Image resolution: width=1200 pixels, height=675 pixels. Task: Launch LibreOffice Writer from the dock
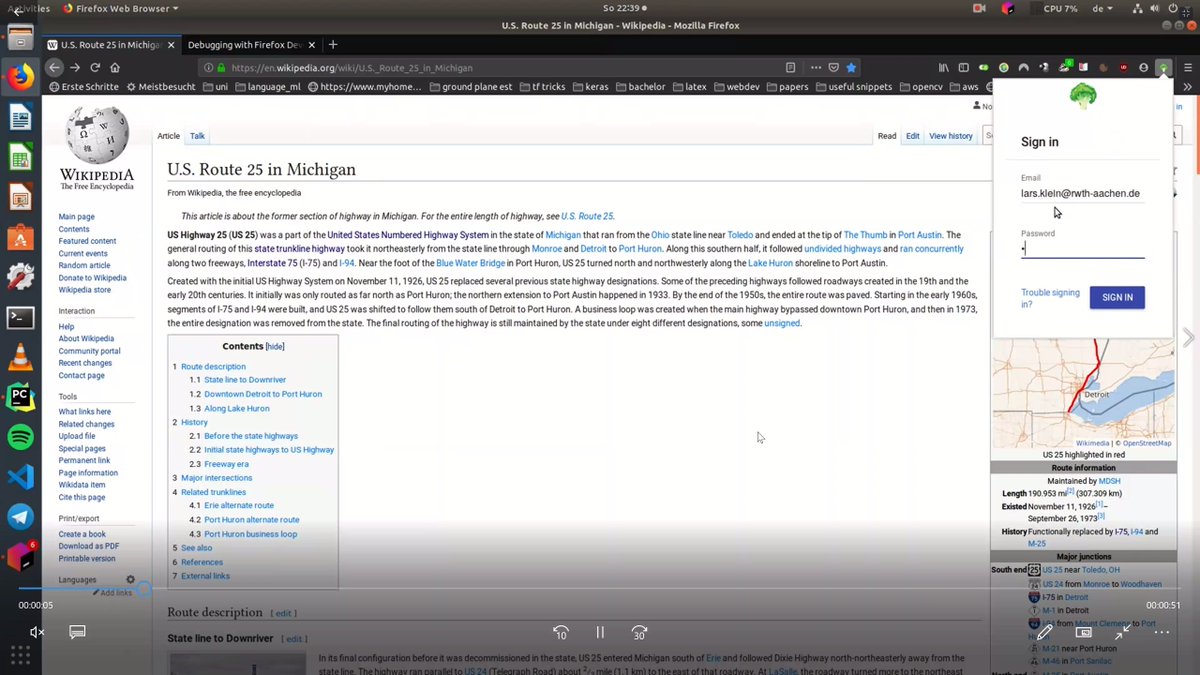tap(21, 119)
